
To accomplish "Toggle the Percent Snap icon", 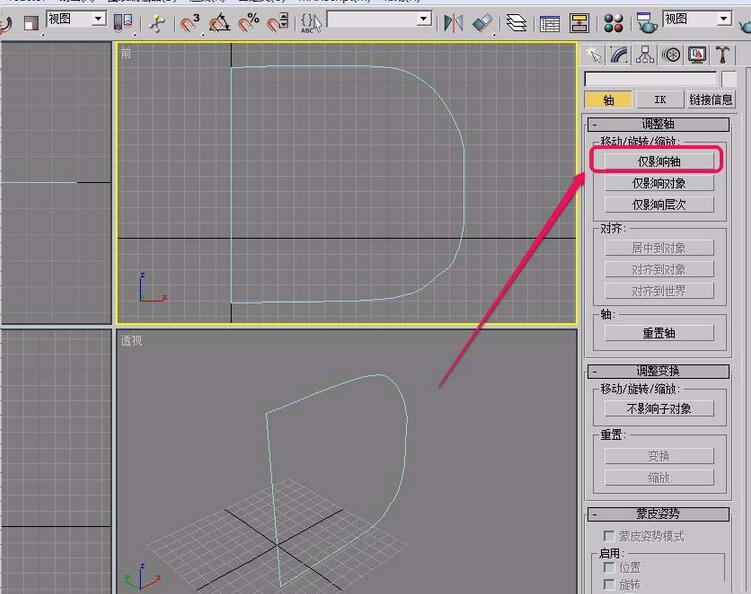I will tap(249, 23).
